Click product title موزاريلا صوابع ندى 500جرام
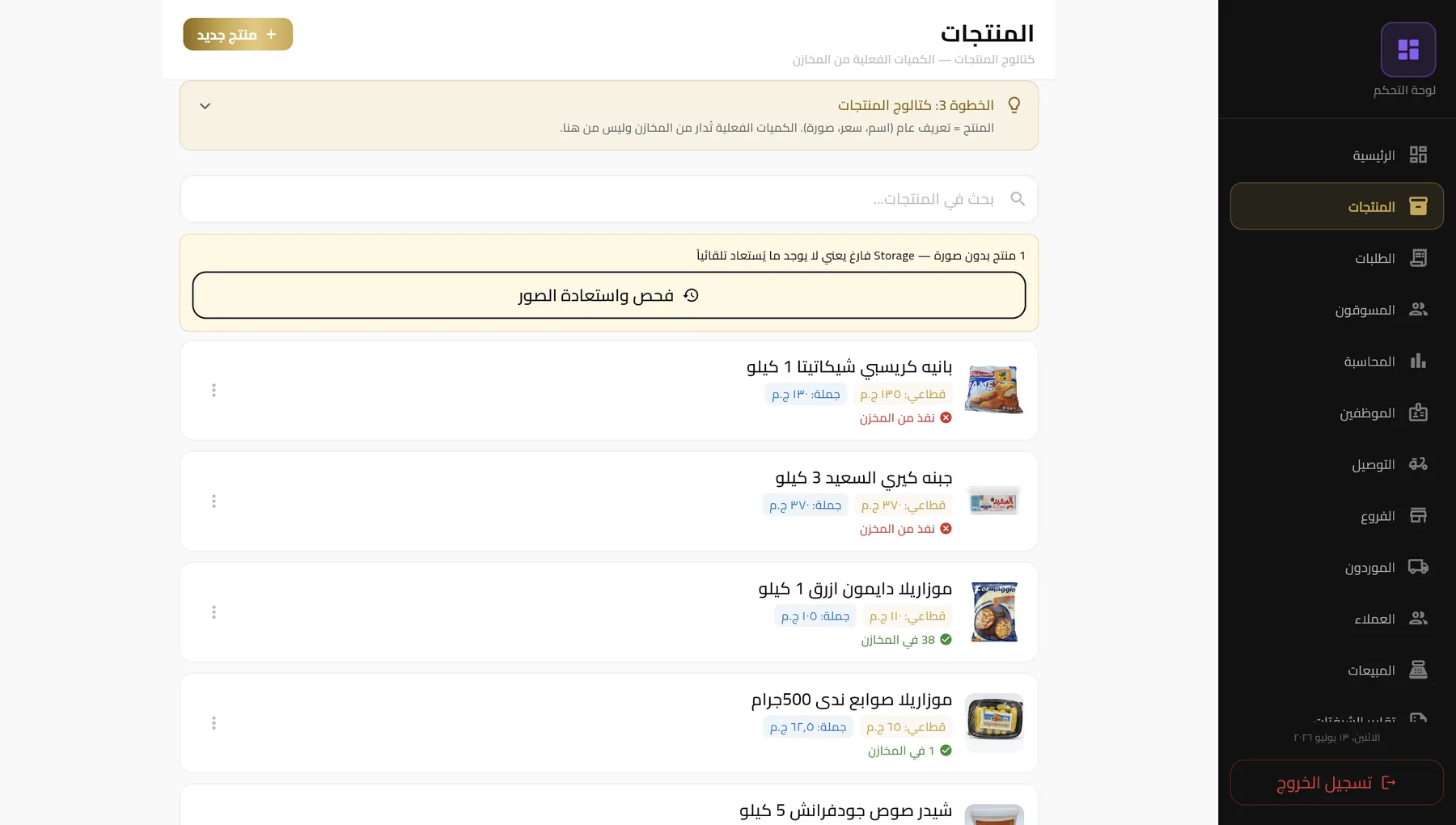 (x=852, y=700)
